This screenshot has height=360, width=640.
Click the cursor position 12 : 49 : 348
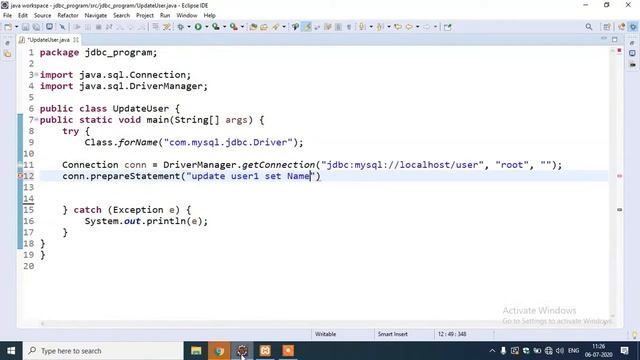(x=452, y=334)
